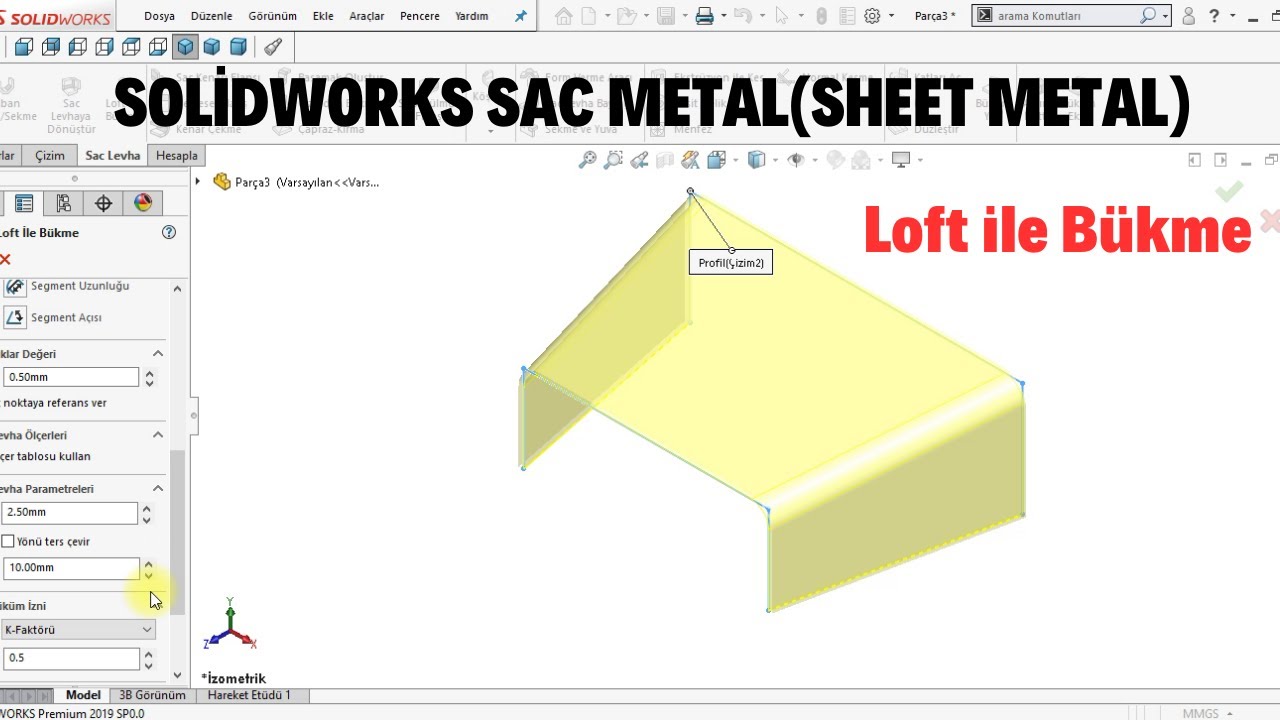Click Display Style cube in heads-up toolbar
This screenshot has height=720, width=1280.
point(757,159)
